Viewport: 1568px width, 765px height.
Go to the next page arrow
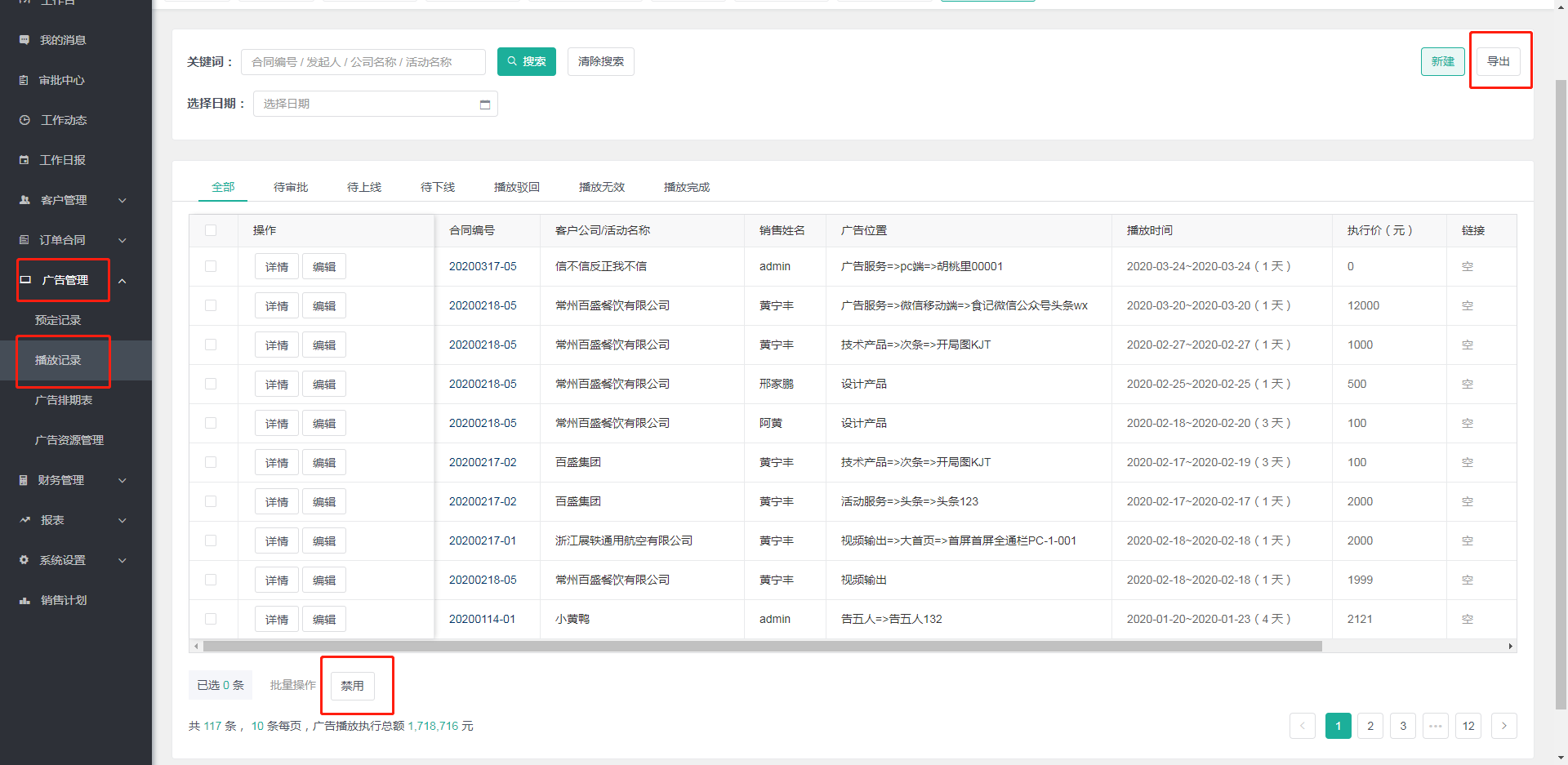1503,726
